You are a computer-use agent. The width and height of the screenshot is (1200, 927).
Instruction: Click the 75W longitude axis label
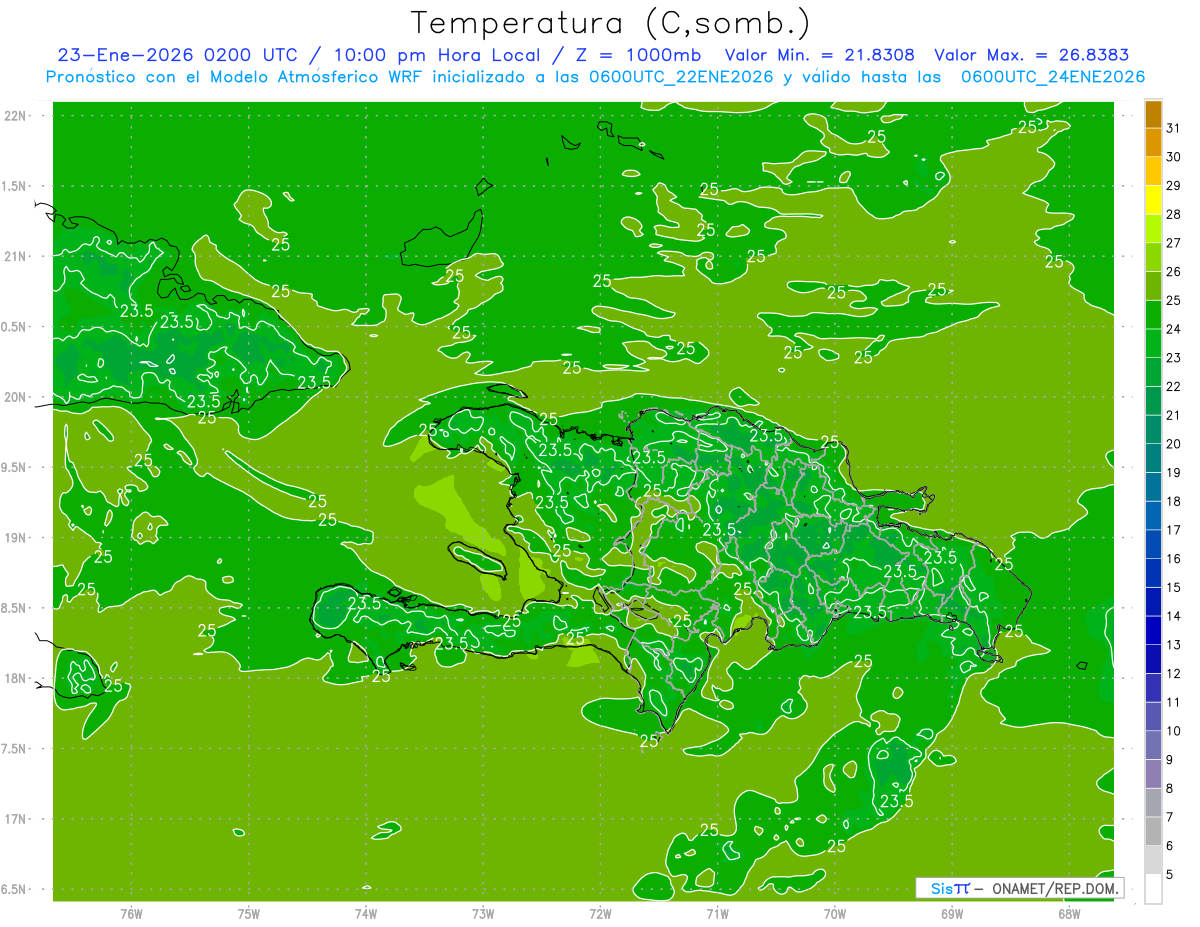click(248, 913)
